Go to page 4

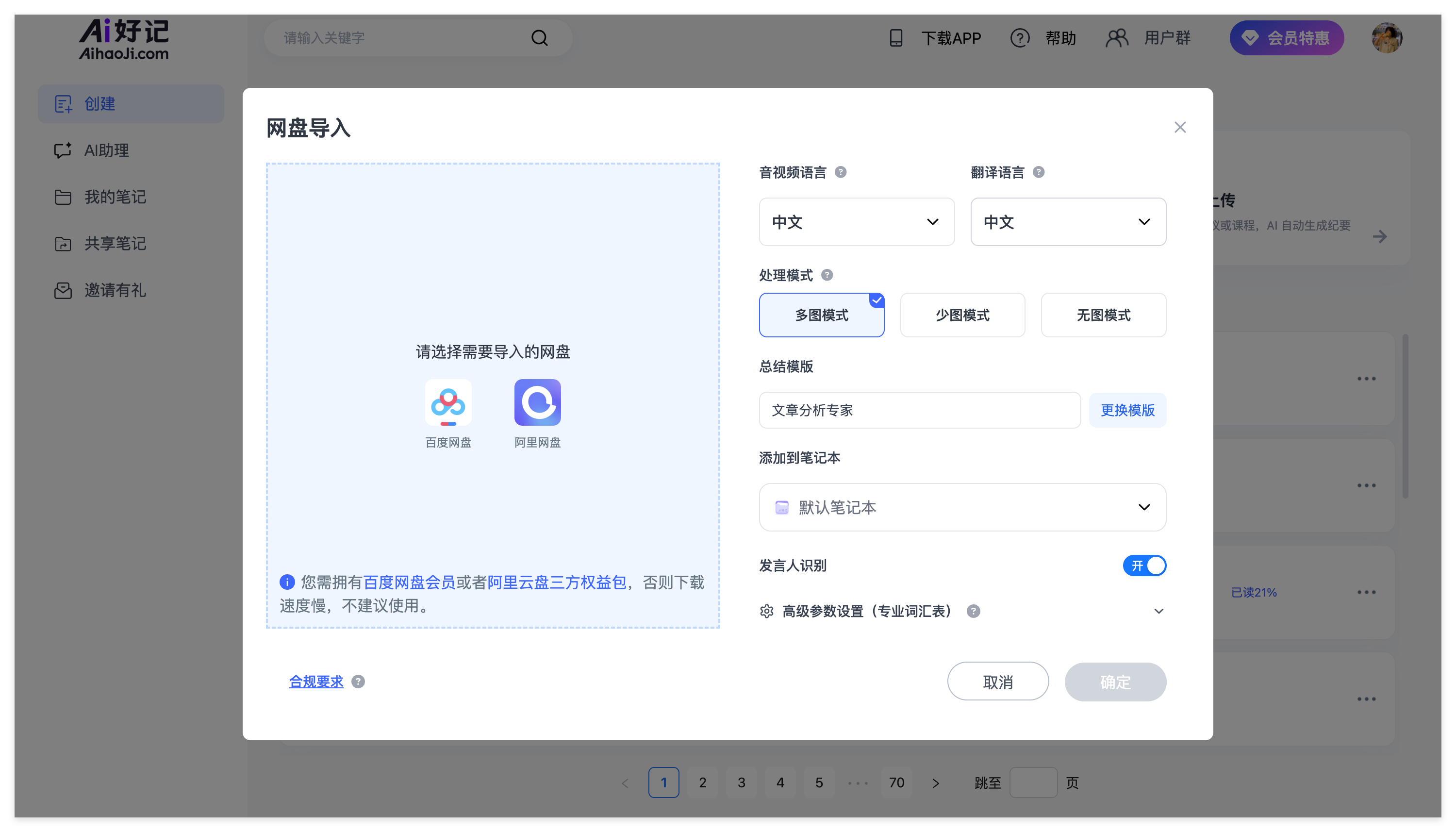point(780,782)
